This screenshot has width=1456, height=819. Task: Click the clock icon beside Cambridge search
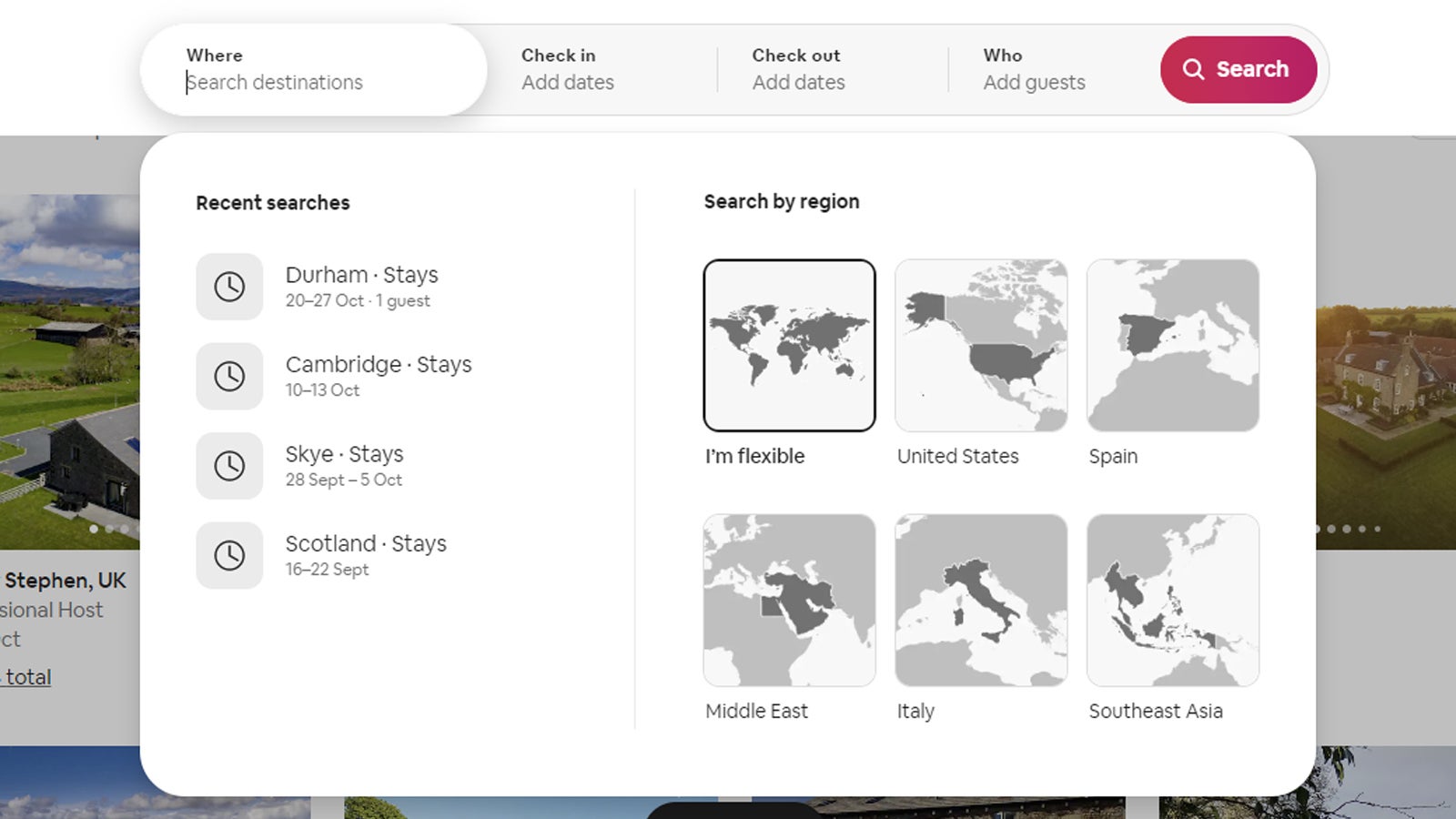(229, 375)
